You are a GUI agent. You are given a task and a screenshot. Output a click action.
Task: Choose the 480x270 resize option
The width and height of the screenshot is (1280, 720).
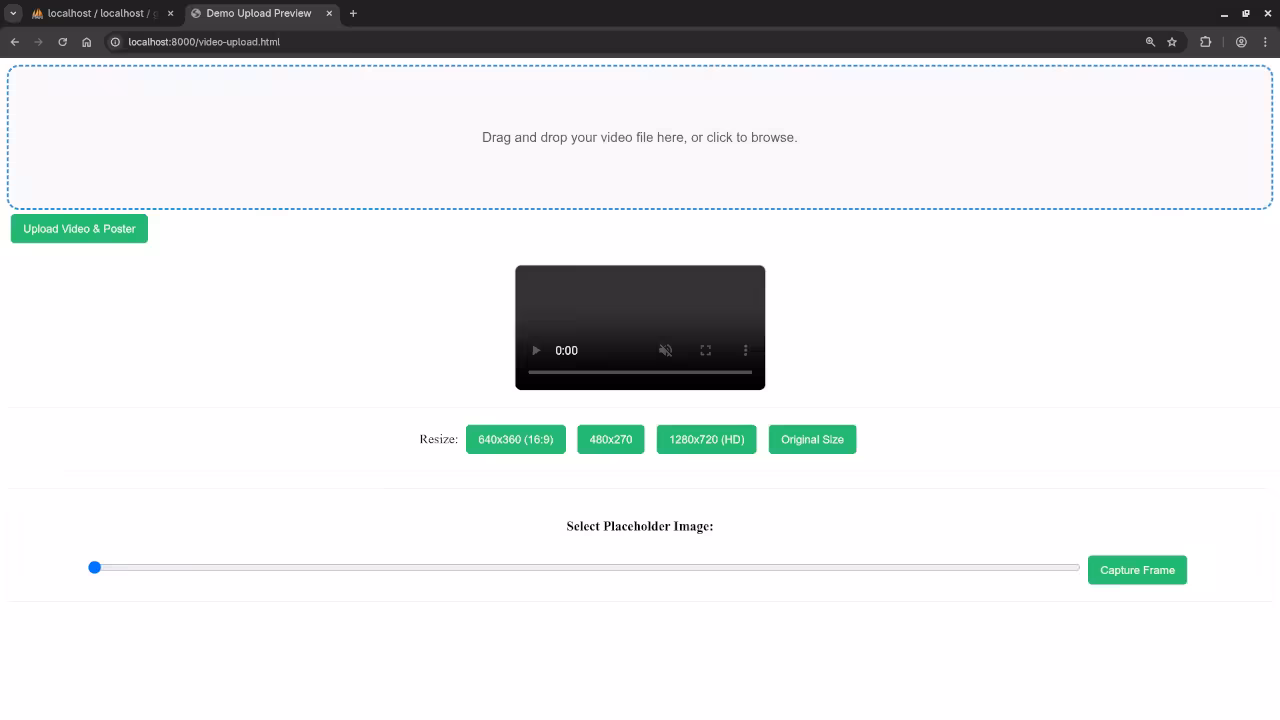tap(610, 440)
